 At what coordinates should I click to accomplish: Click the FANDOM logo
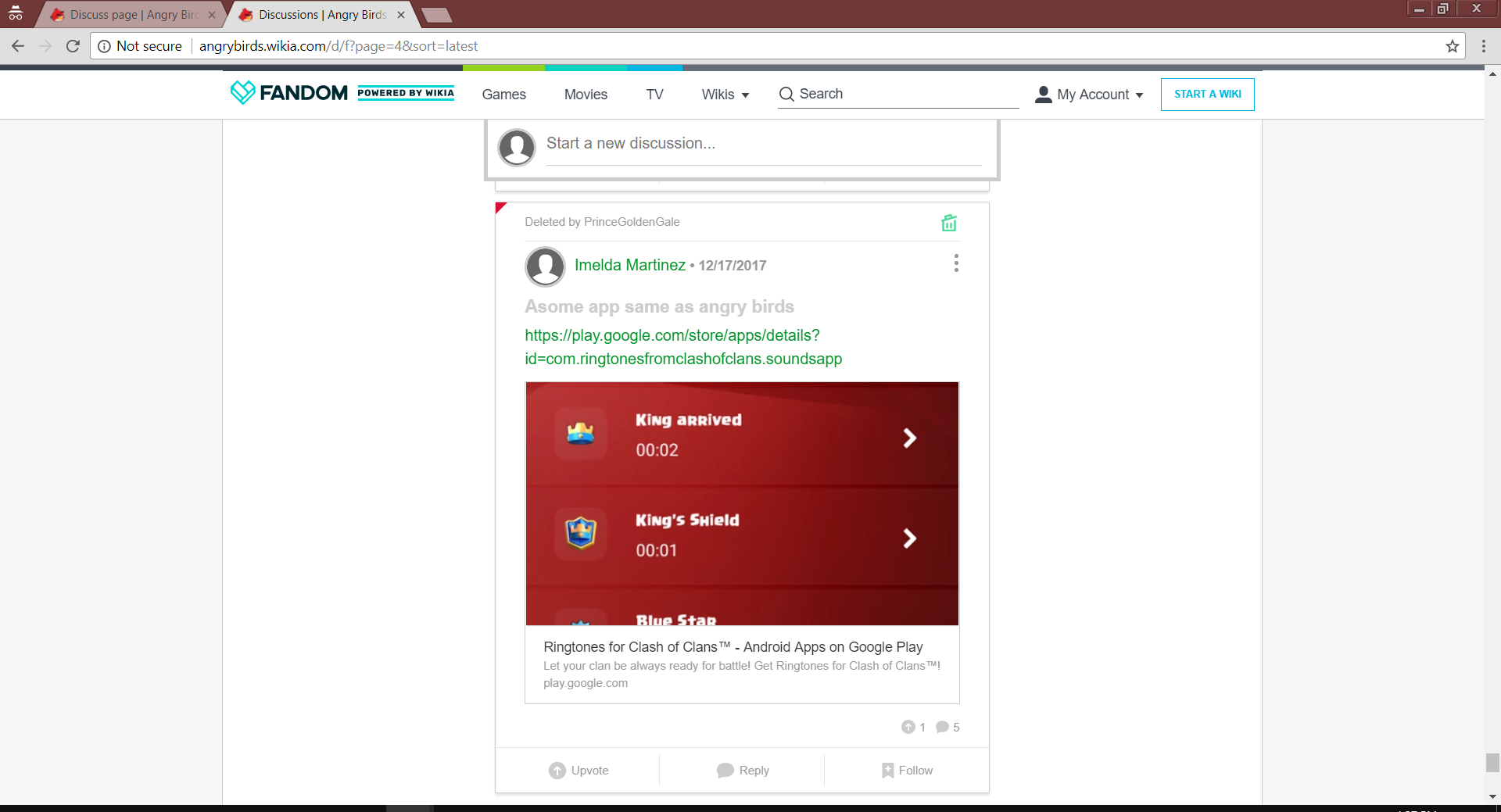click(289, 93)
